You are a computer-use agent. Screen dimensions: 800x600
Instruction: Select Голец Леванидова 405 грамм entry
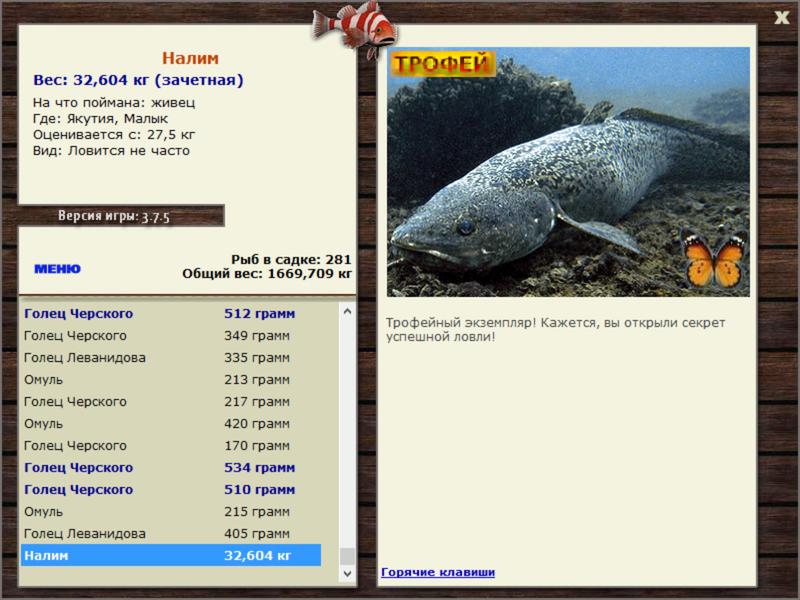pyautogui.click(x=170, y=533)
